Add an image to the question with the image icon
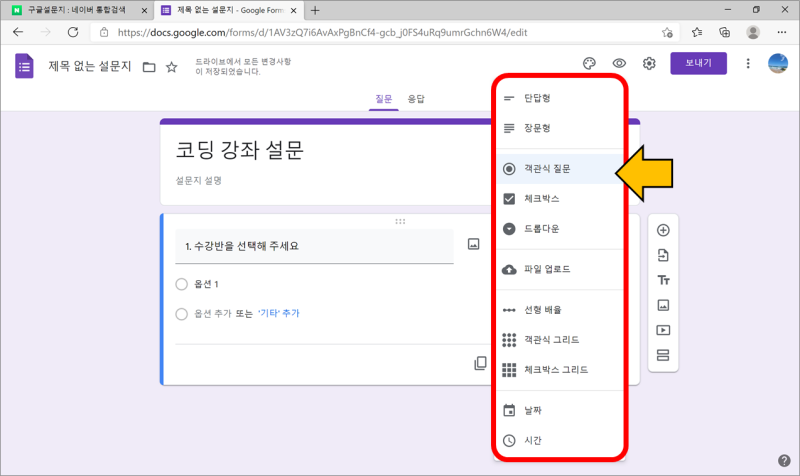Viewport: 800px width, 476px height. click(x=473, y=244)
